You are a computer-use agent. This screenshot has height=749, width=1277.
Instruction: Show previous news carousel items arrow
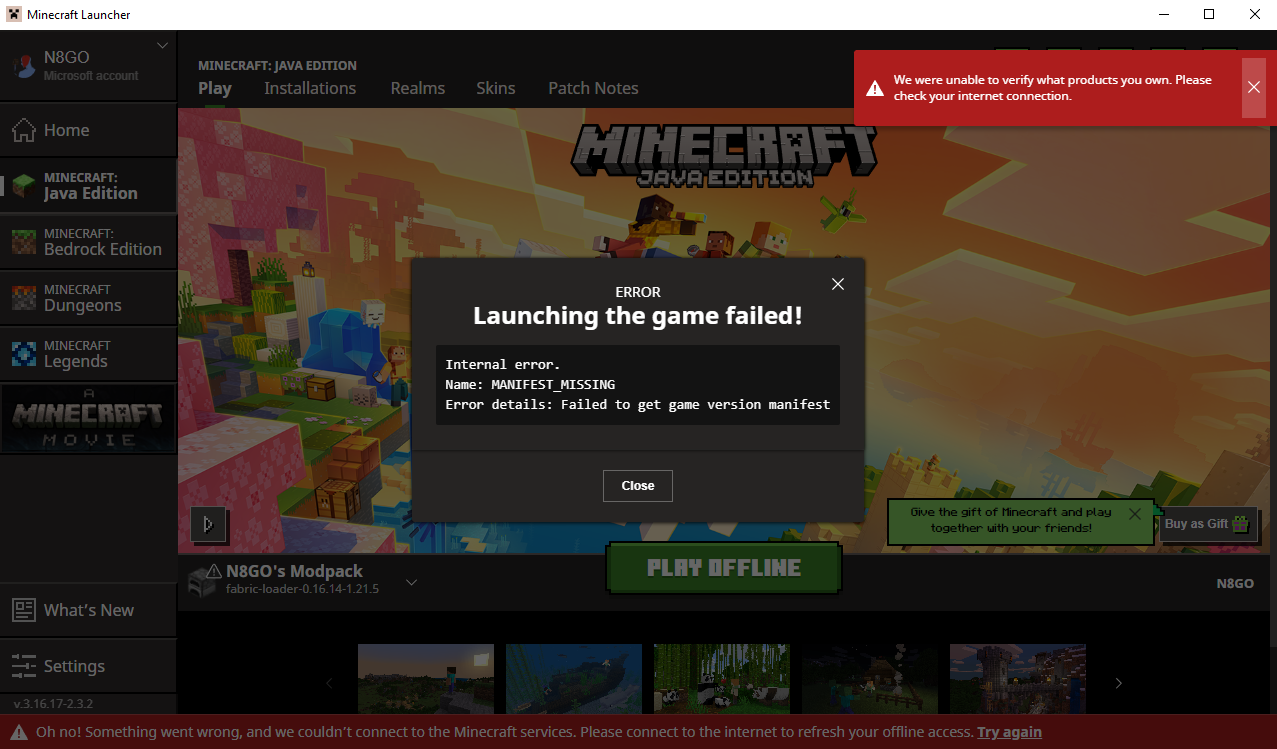(x=330, y=683)
